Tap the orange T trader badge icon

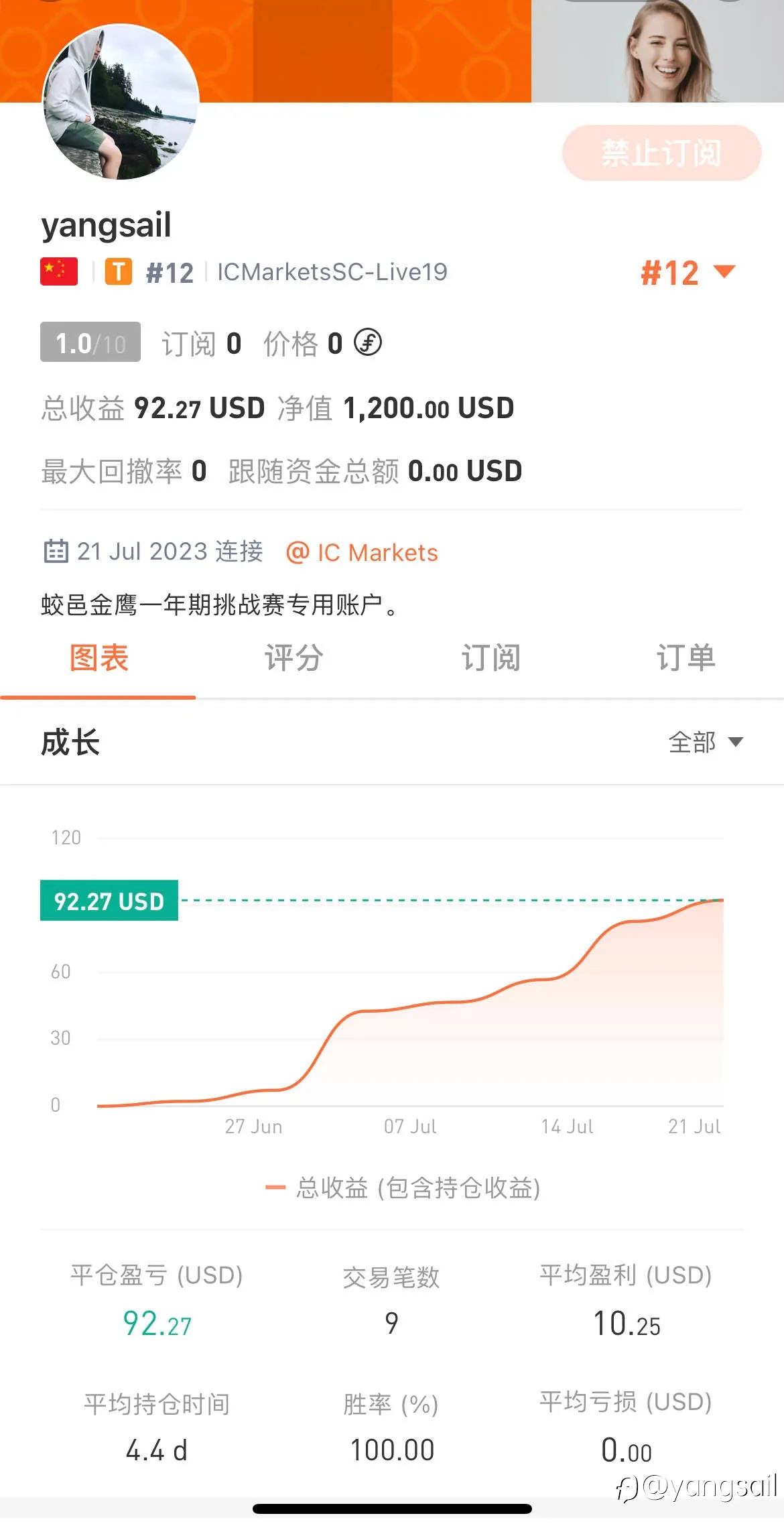(119, 272)
